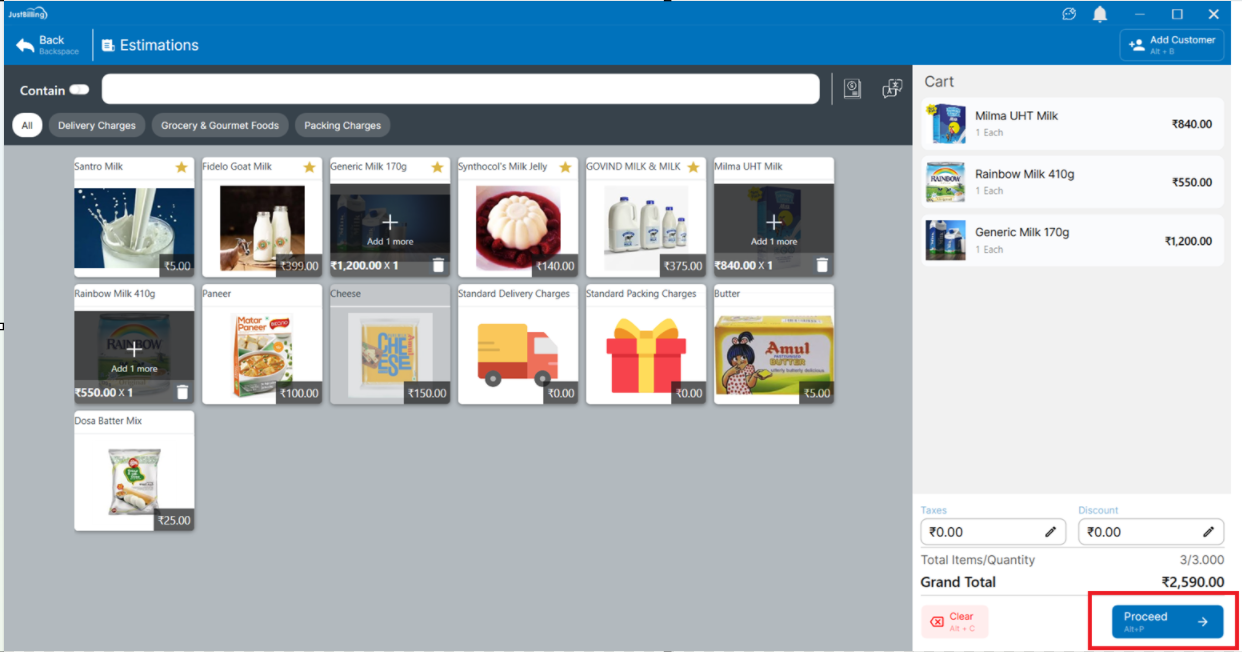Select the All category filter
The width and height of the screenshot is (1242, 652).
tap(27, 126)
